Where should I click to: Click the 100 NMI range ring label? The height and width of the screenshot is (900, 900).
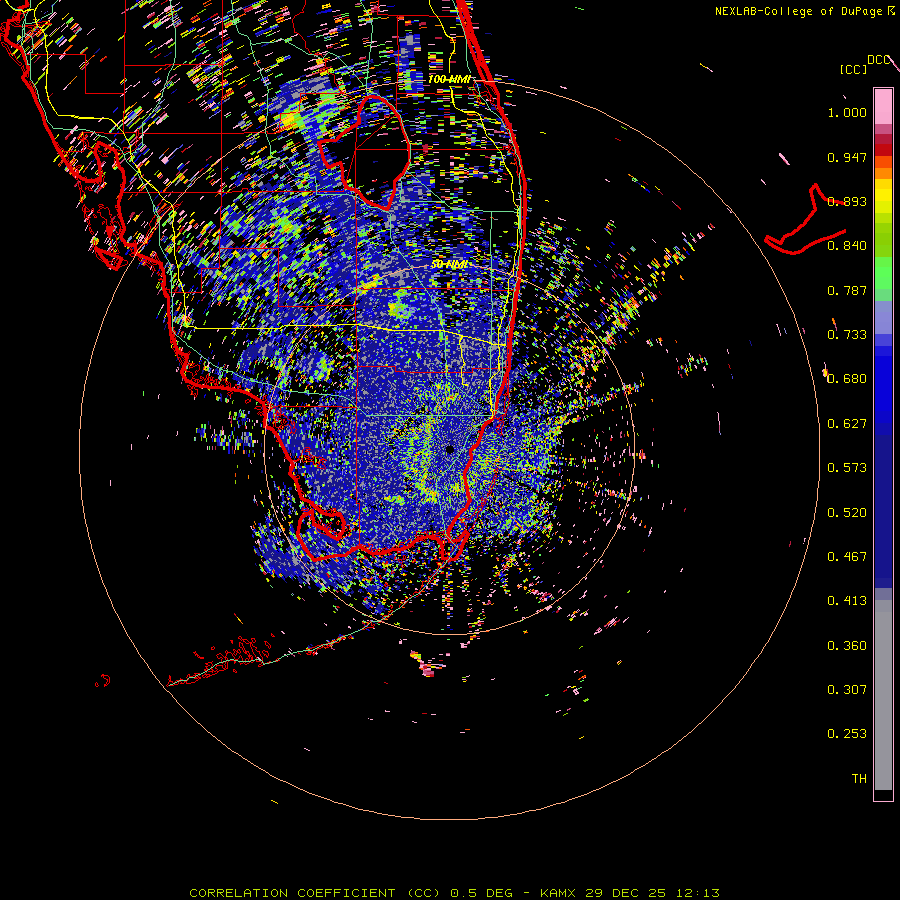point(449,79)
